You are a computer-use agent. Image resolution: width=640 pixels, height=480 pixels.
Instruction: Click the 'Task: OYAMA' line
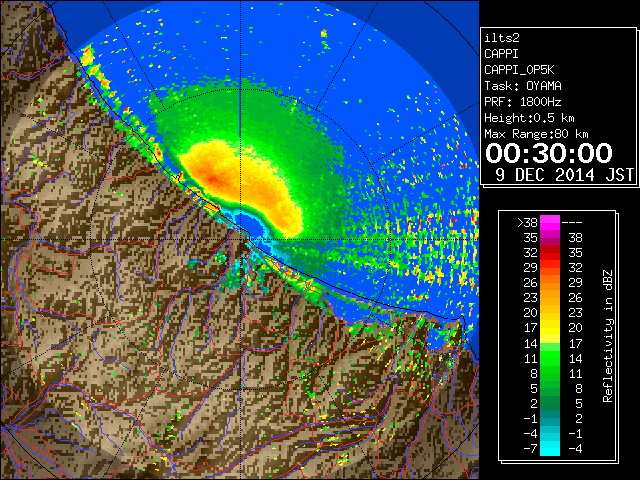(x=523, y=86)
